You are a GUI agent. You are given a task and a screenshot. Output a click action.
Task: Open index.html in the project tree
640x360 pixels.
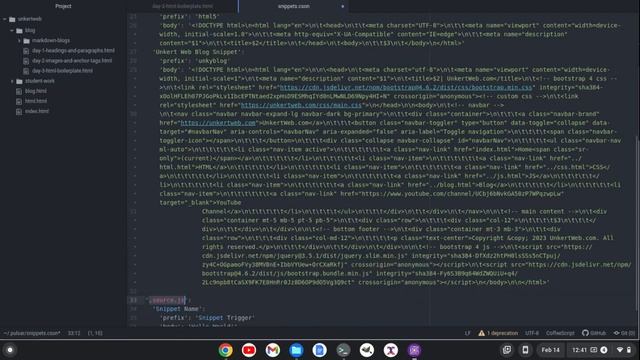coord(37,111)
